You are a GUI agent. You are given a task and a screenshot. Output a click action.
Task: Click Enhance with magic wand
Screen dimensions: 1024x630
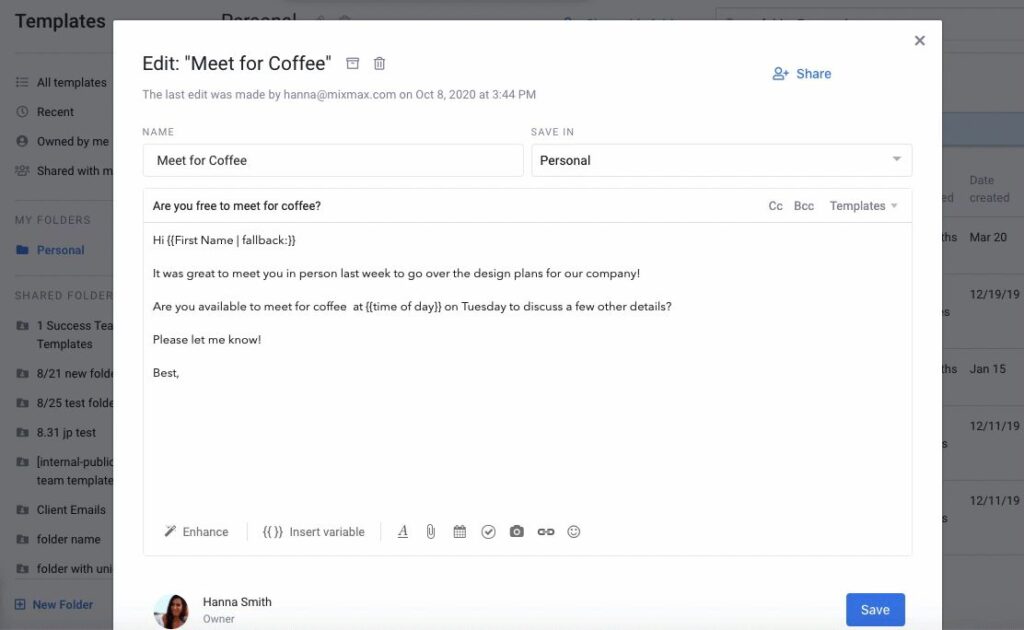coord(197,532)
